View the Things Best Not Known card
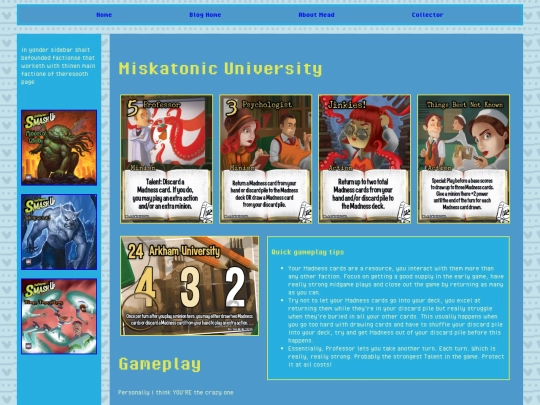The width and height of the screenshot is (540, 405). pyautogui.click(x=464, y=159)
